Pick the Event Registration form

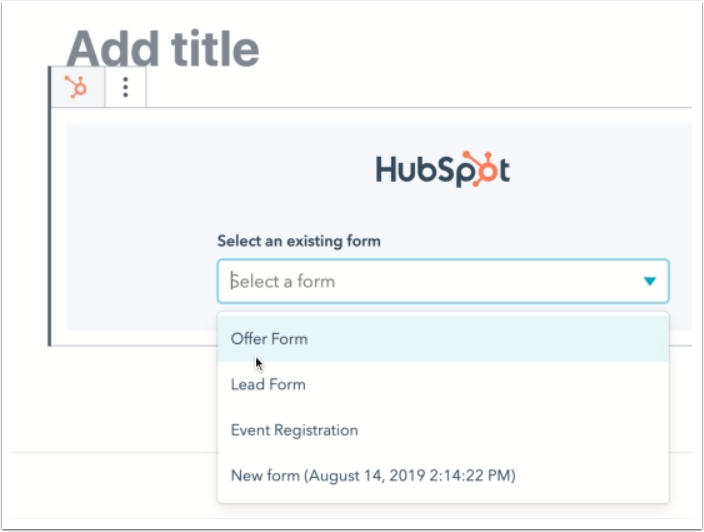click(294, 431)
